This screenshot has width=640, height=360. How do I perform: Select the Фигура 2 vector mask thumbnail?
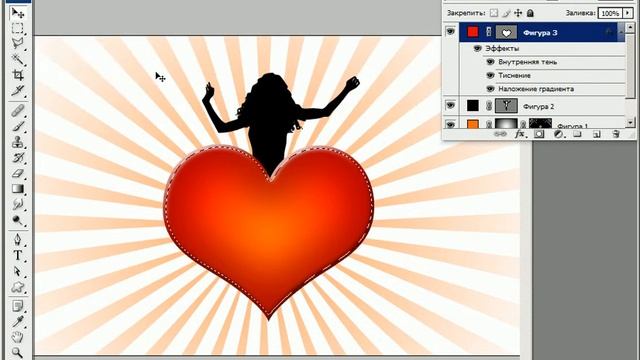(x=506, y=106)
